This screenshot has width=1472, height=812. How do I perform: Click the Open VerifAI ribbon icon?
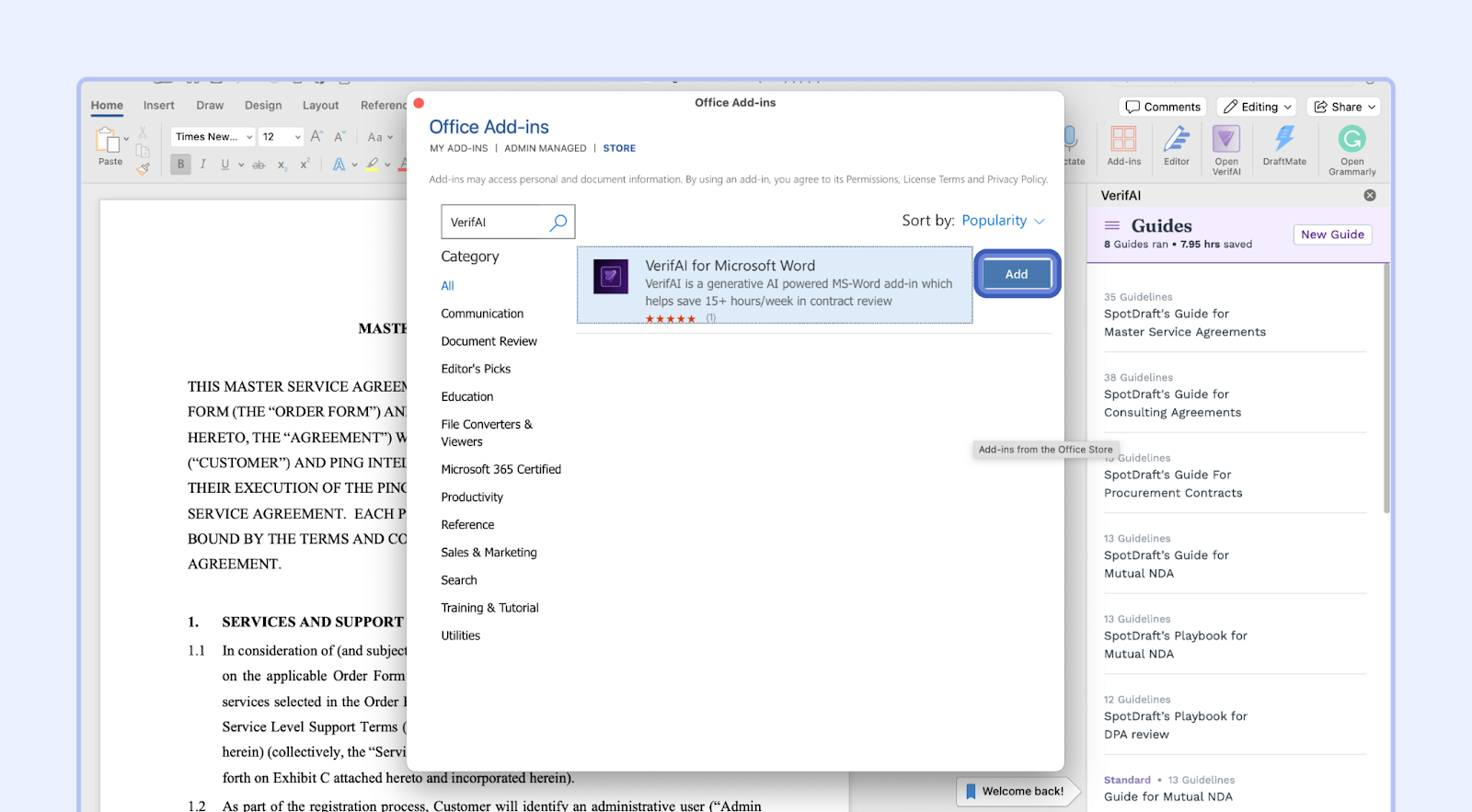[x=1225, y=141]
